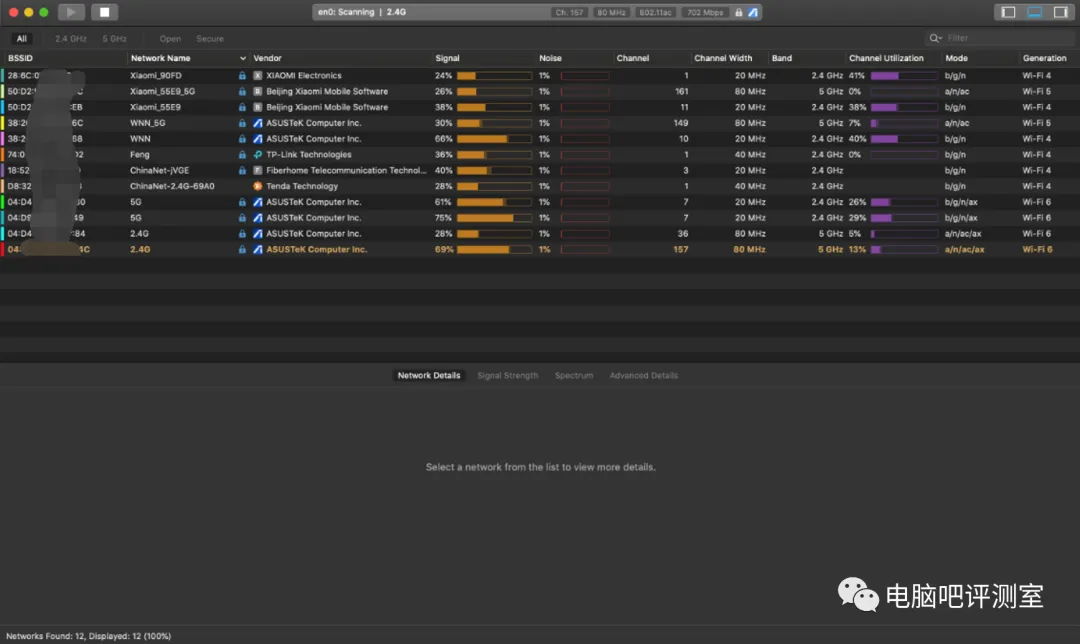The height and width of the screenshot is (644, 1080).
Task: Click the highlighted Wi-Fi 6 generation cell
Action: [x=1037, y=250]
